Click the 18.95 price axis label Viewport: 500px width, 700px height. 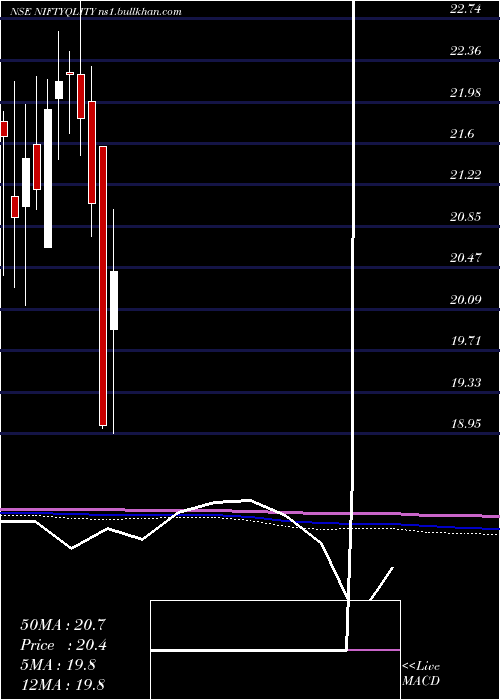tap(466, 423)
